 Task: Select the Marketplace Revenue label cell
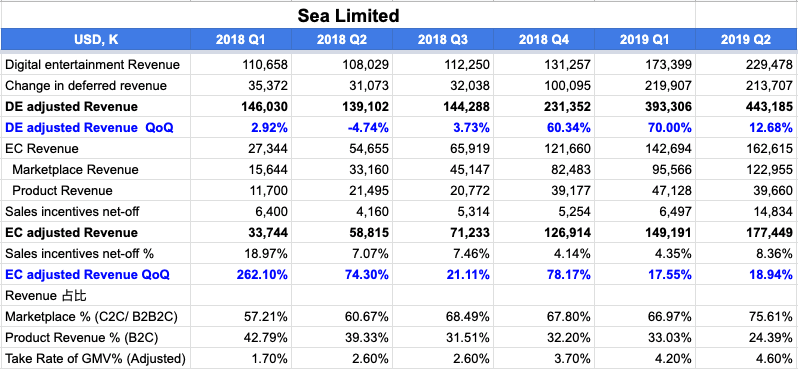tap(96, 169)
